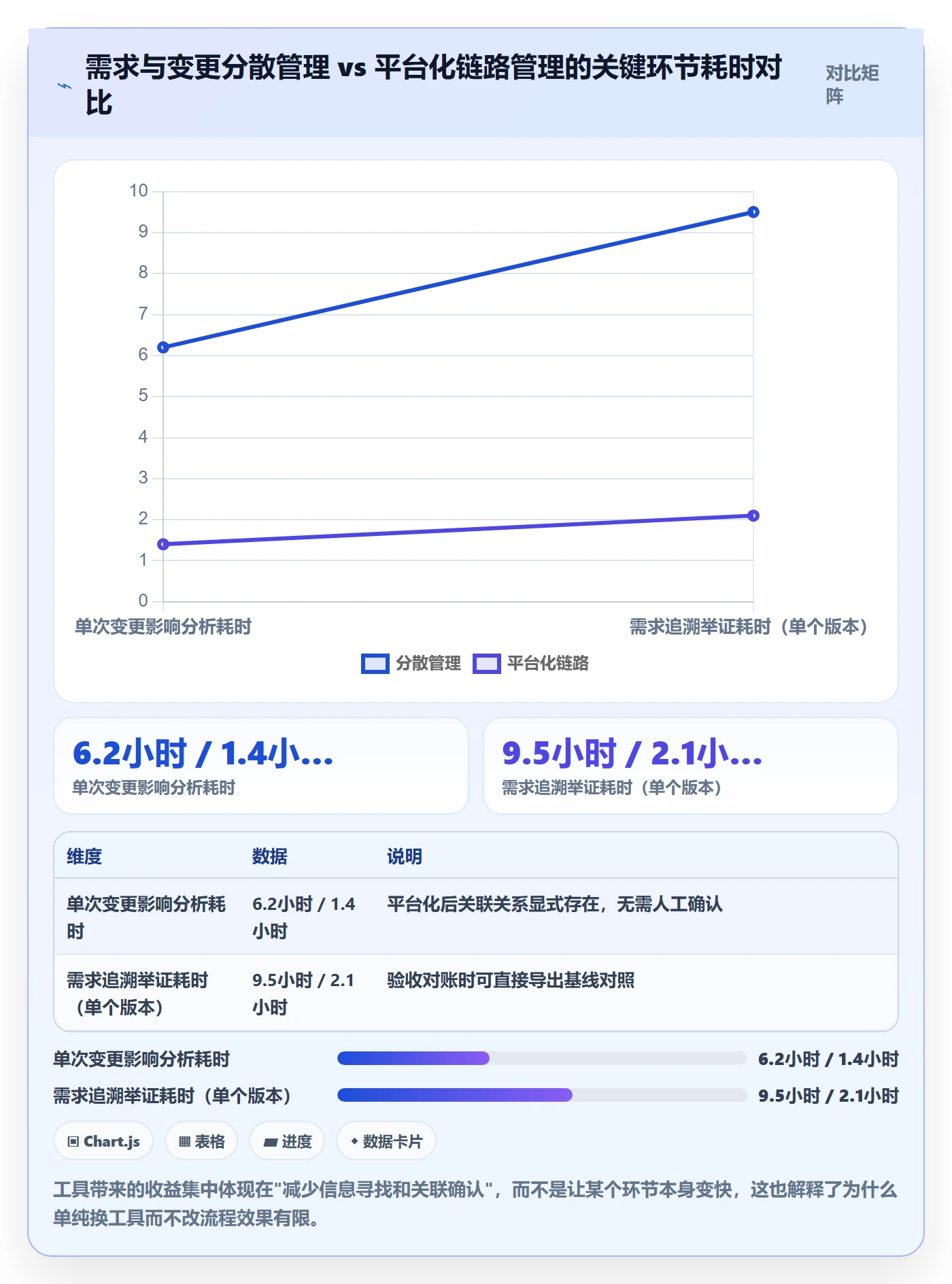Toggle 平台化链路 legend swatch in chart
Screen dimensions: 952x1284
(x=486, y=663)
